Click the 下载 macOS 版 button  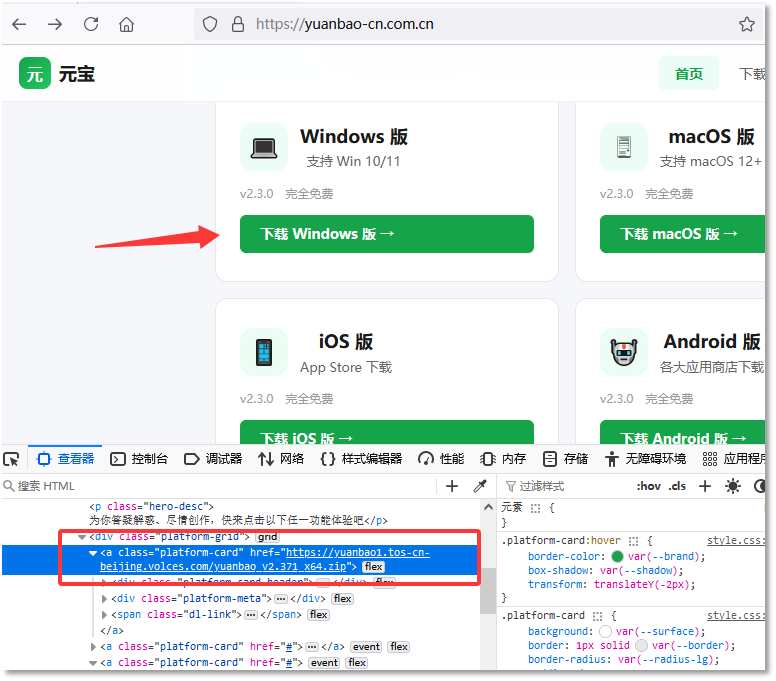(683, 234)
